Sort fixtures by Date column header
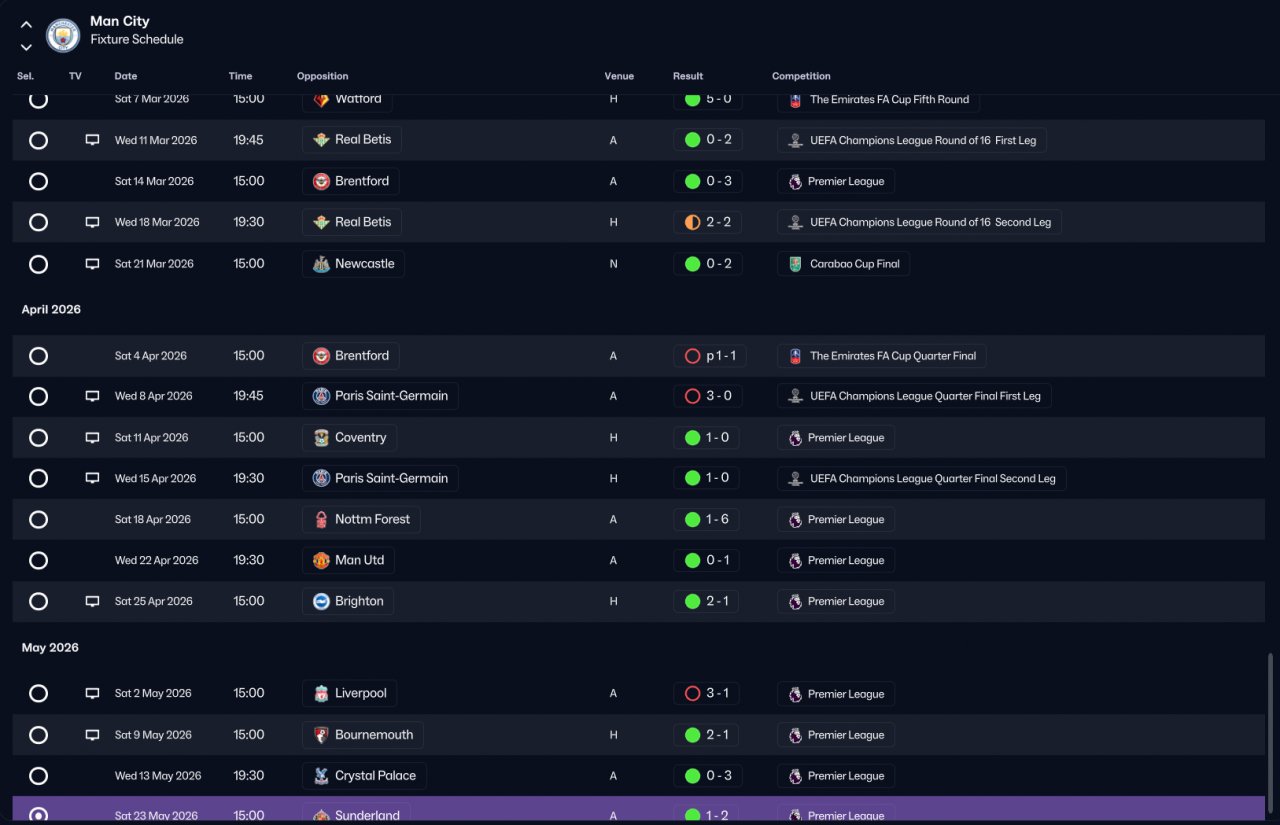 pyautogui.click(x=126, y=76)
